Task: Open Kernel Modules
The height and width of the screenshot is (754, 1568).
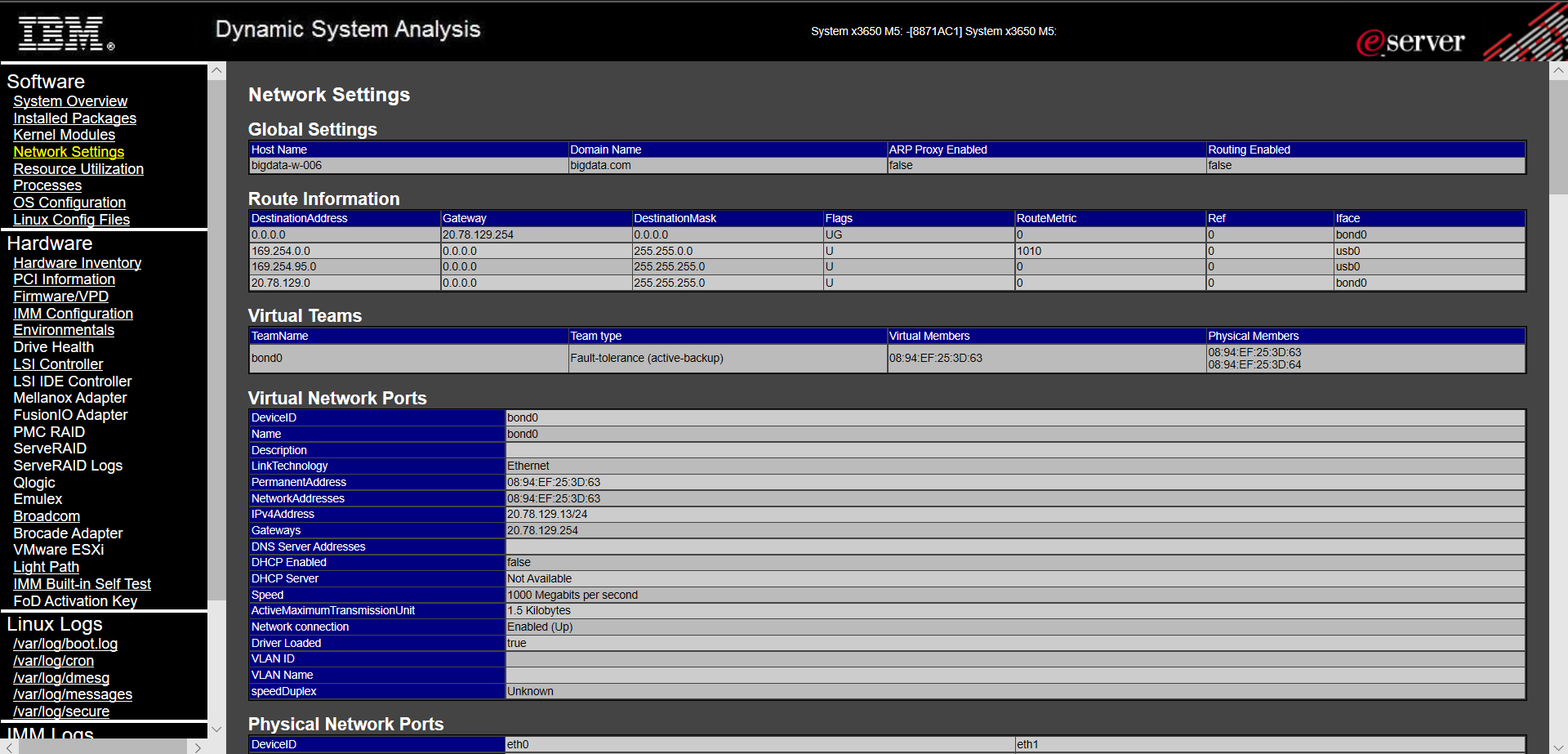Action: [64, 135]
